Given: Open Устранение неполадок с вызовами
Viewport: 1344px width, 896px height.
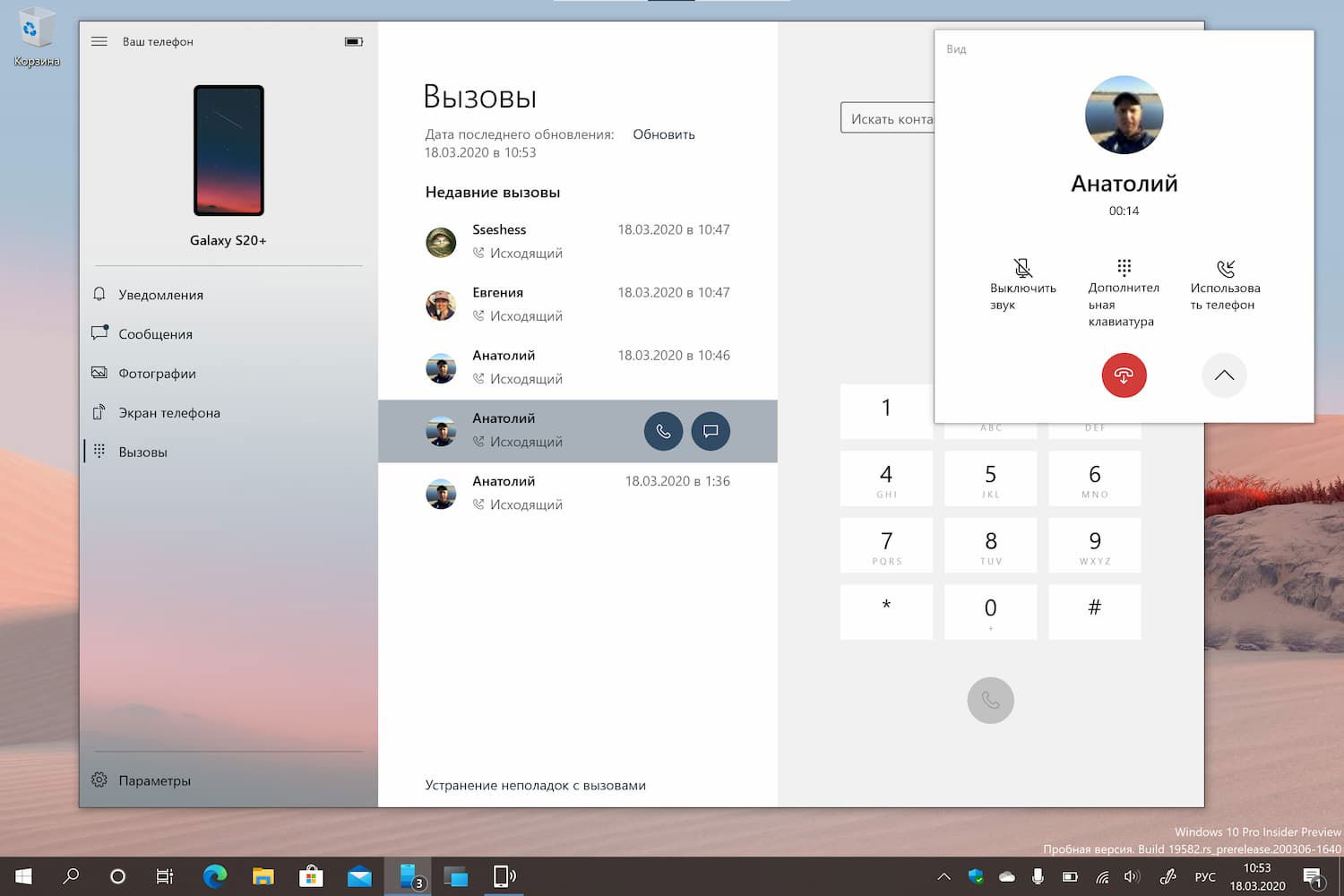Looking at the screenshot, I should (x=535, y=785).
